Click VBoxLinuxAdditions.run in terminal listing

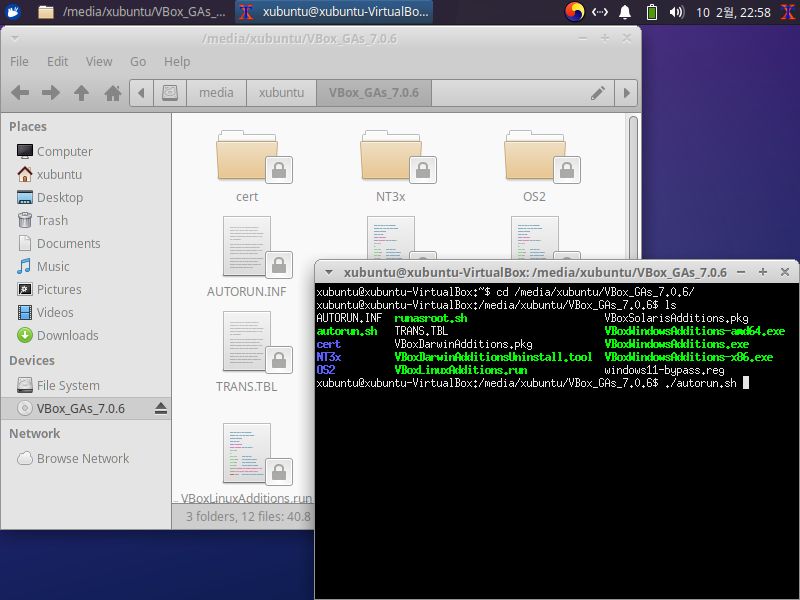461,370
